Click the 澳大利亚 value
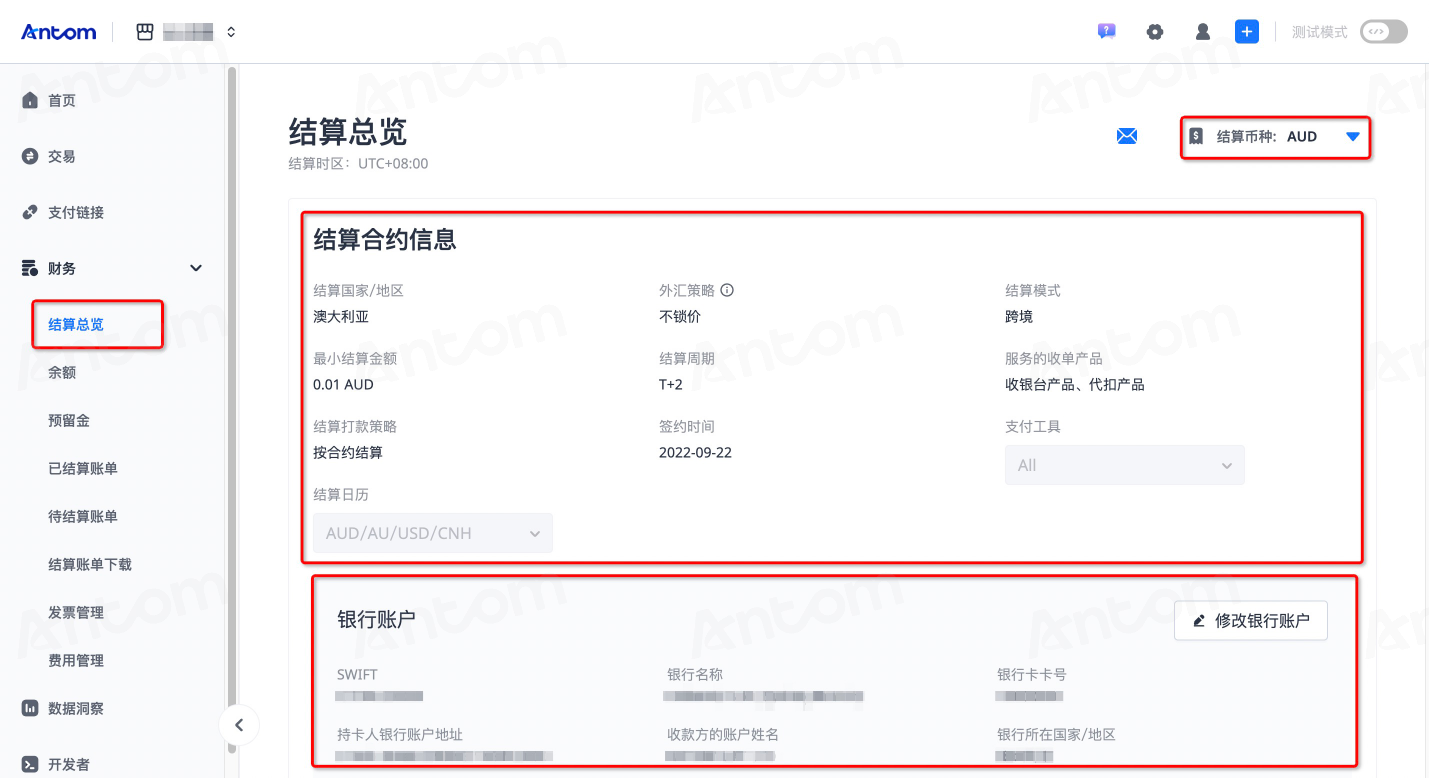1429x778 pixels. pos(341,316)
